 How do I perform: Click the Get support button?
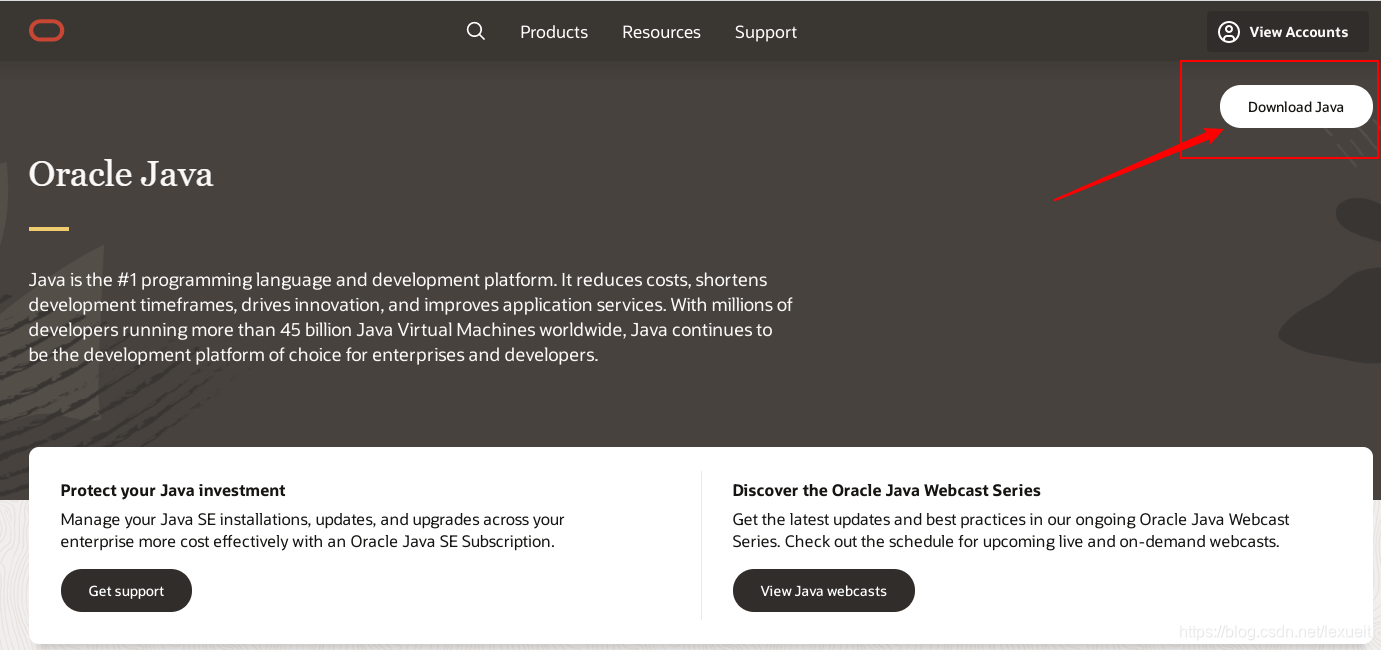pos(126,591)
